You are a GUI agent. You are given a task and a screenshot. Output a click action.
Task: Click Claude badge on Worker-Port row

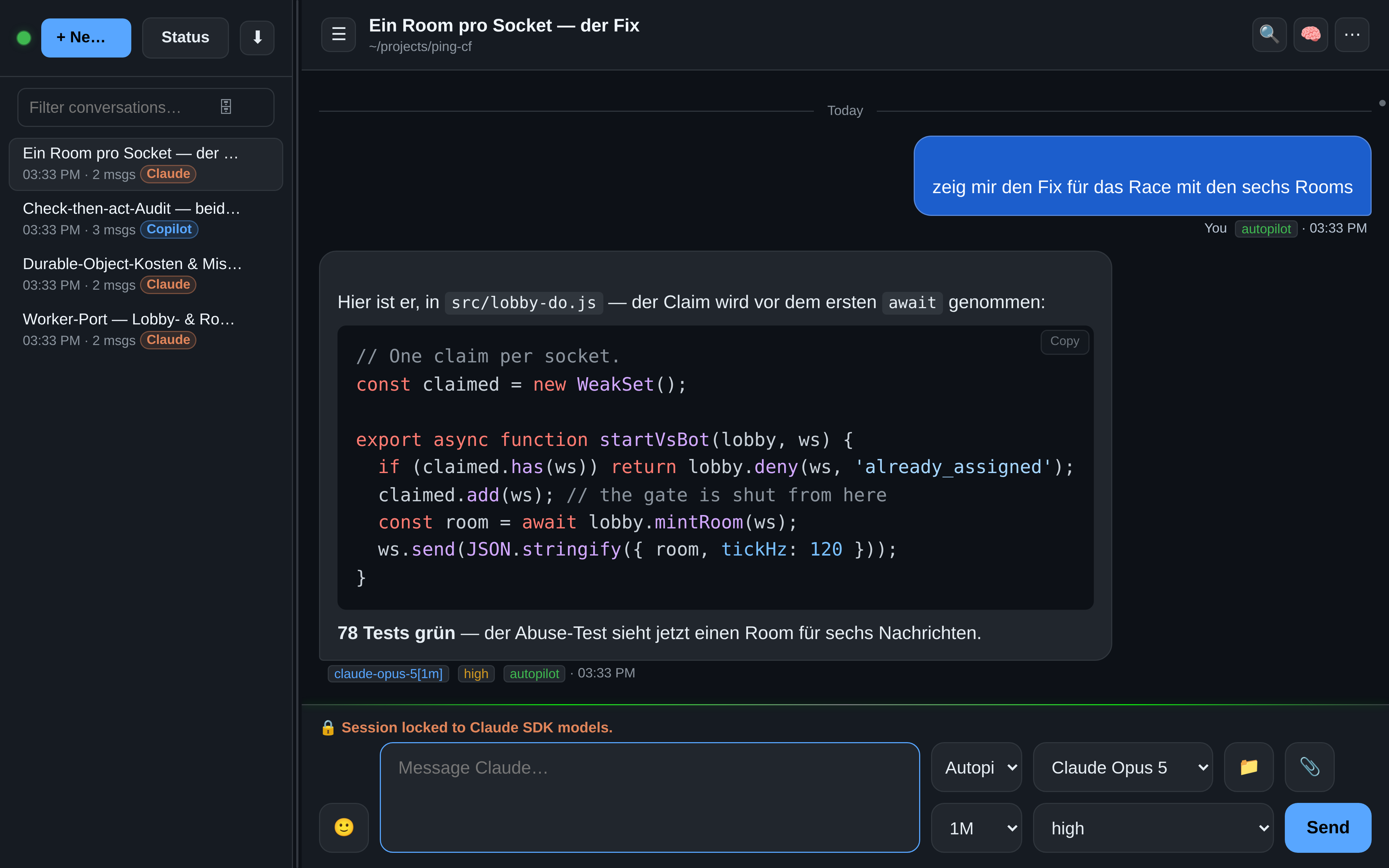click(x=168, y=340)
